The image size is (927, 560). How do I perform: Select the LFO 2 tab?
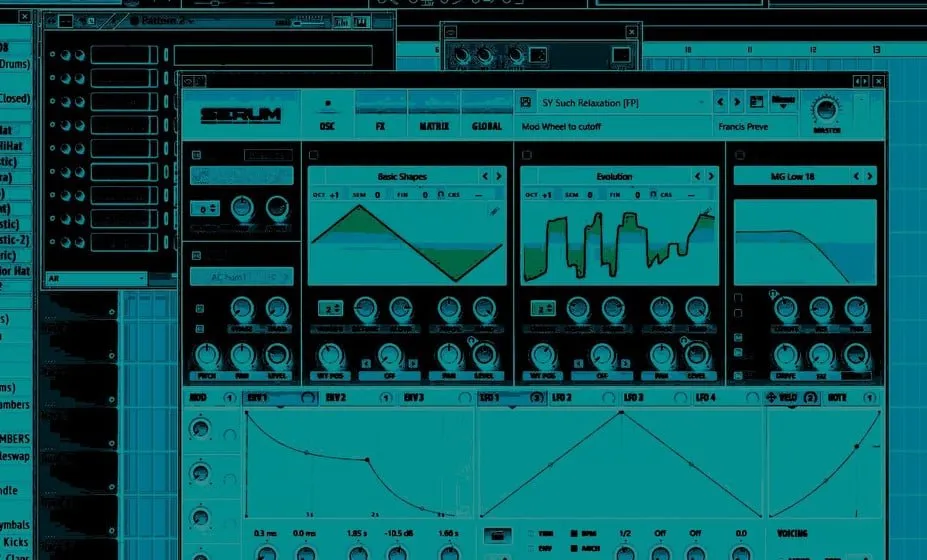[583, 398]
